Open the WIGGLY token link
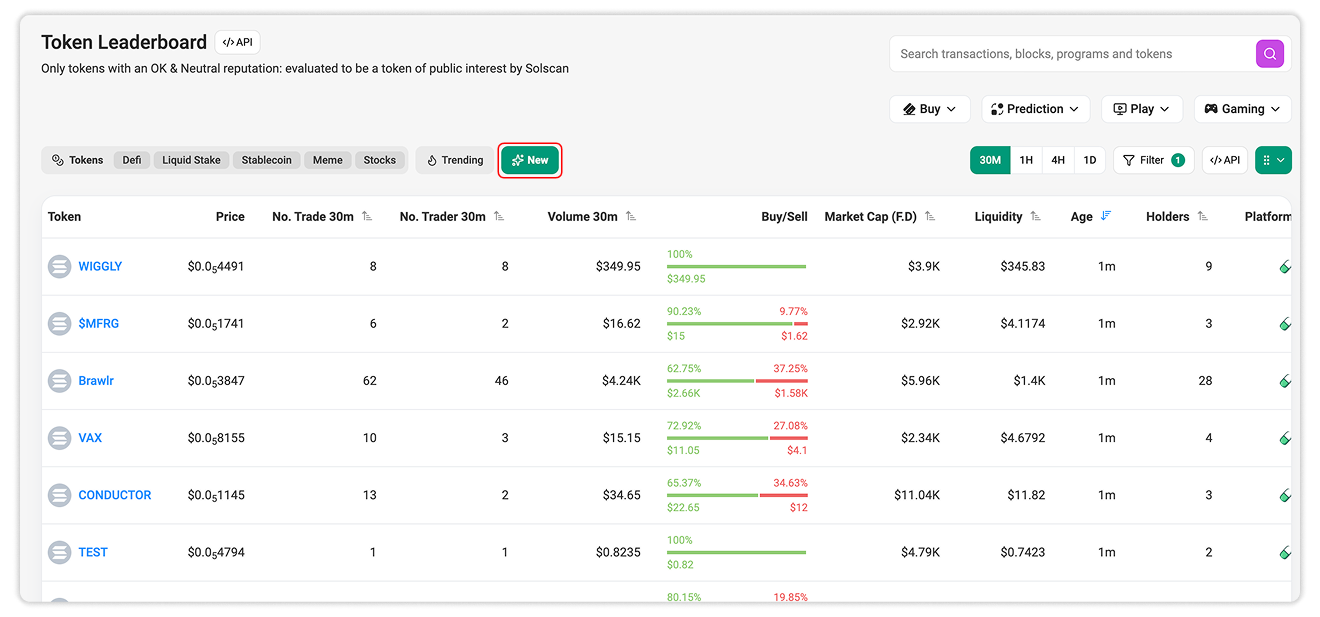 pyautogui.click(x=100, y=266)
